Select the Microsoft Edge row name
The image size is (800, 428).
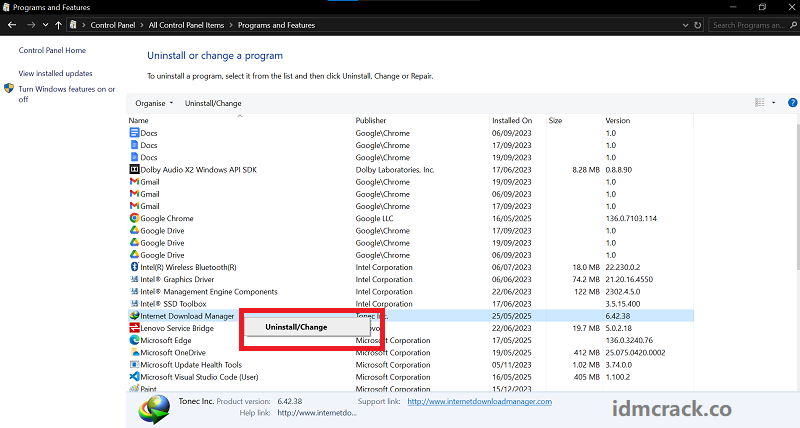tap(166, 340)
